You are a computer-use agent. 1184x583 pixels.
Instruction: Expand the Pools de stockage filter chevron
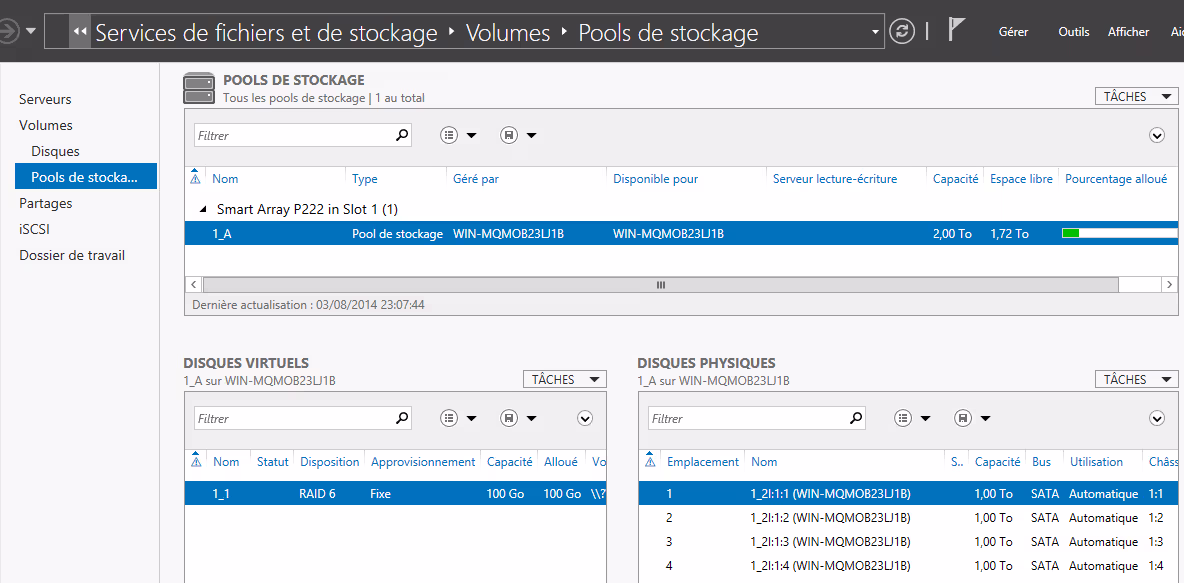pyautogui.click(x=1157, y=135)
